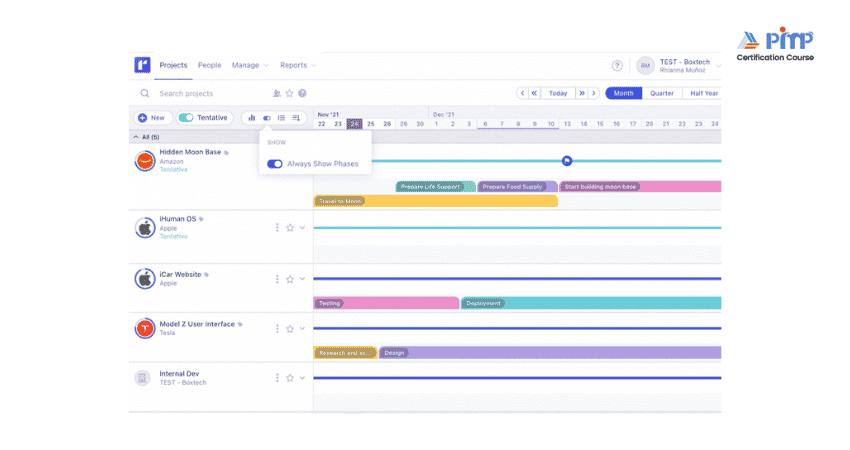This screenshot has width=850, height=450.
Task: Expand the iCar Website row chevron
Action: click(302, 279)
